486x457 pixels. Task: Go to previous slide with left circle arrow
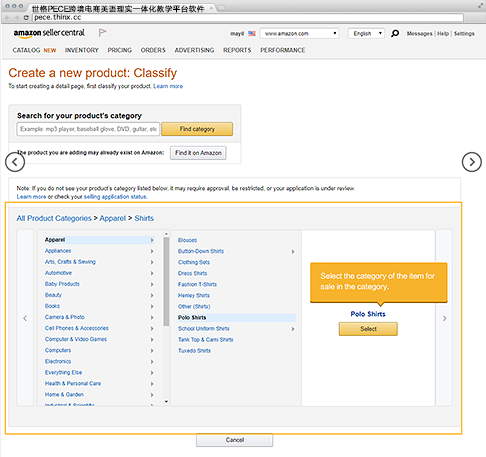(x=15, y=162)
